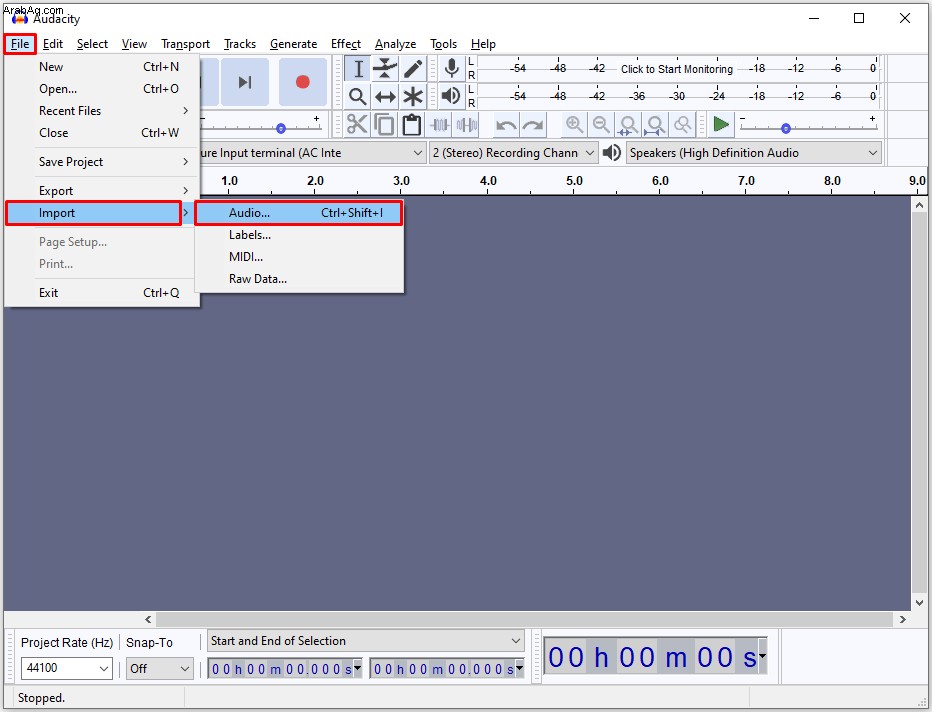This screenshot has height=712, width=932.
Task: Click the Zoom Toggle icon
Action: [683, 125]
